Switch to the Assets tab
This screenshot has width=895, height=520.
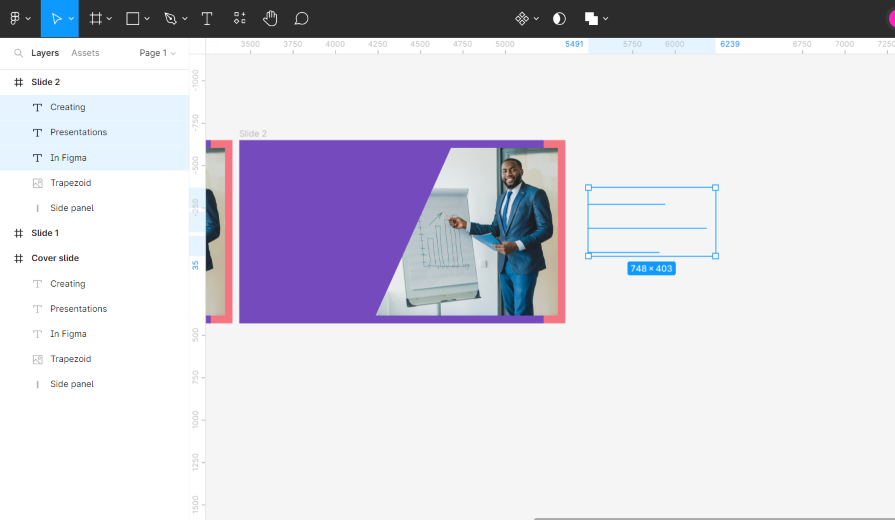[85, 53]
